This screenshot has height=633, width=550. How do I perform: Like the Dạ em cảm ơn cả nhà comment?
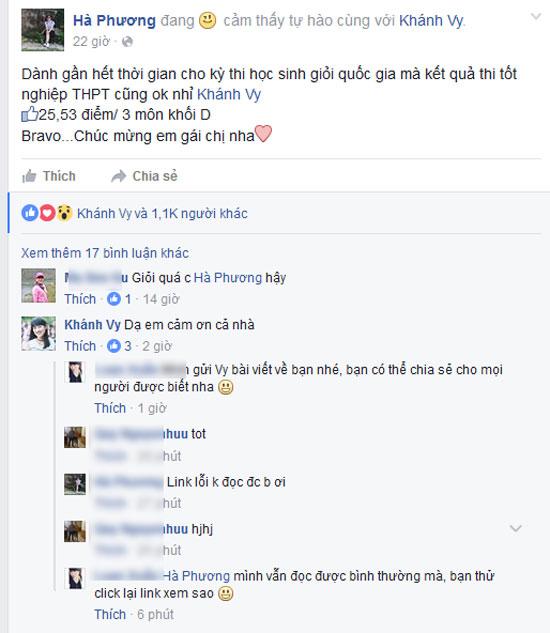click(80, 346)
